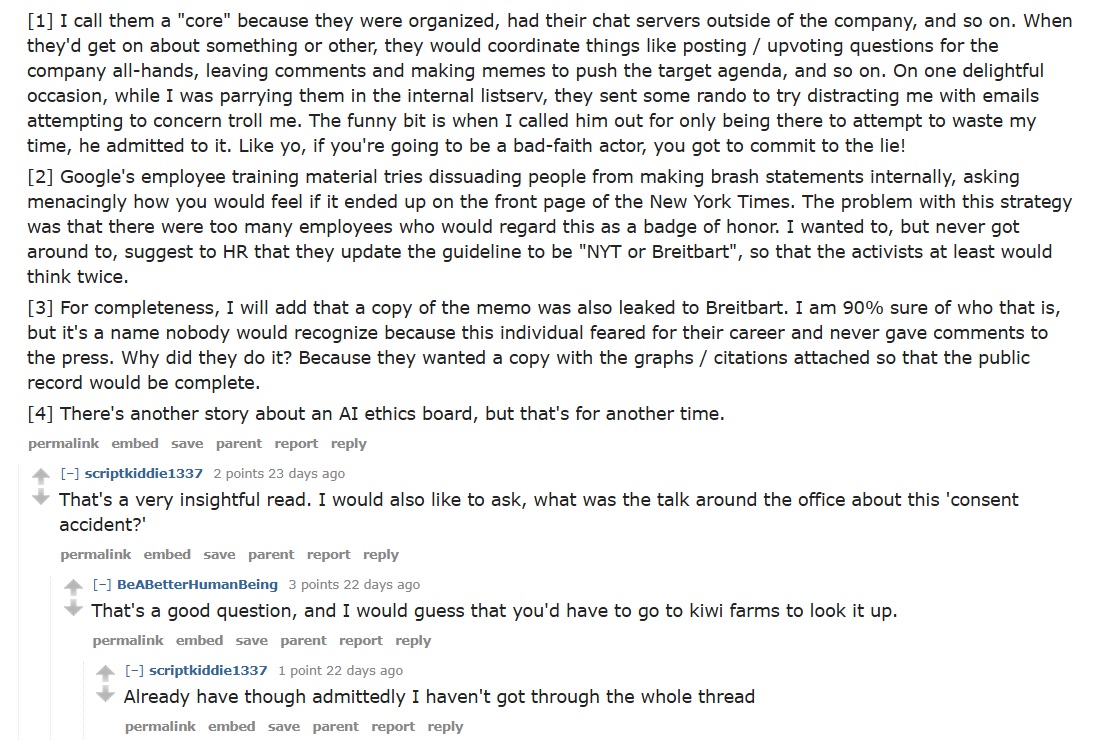Upvote scriptkiddie1337's 'consent accident' comment
Viewport: 1098px width, 740px height.
pos(41,476)
